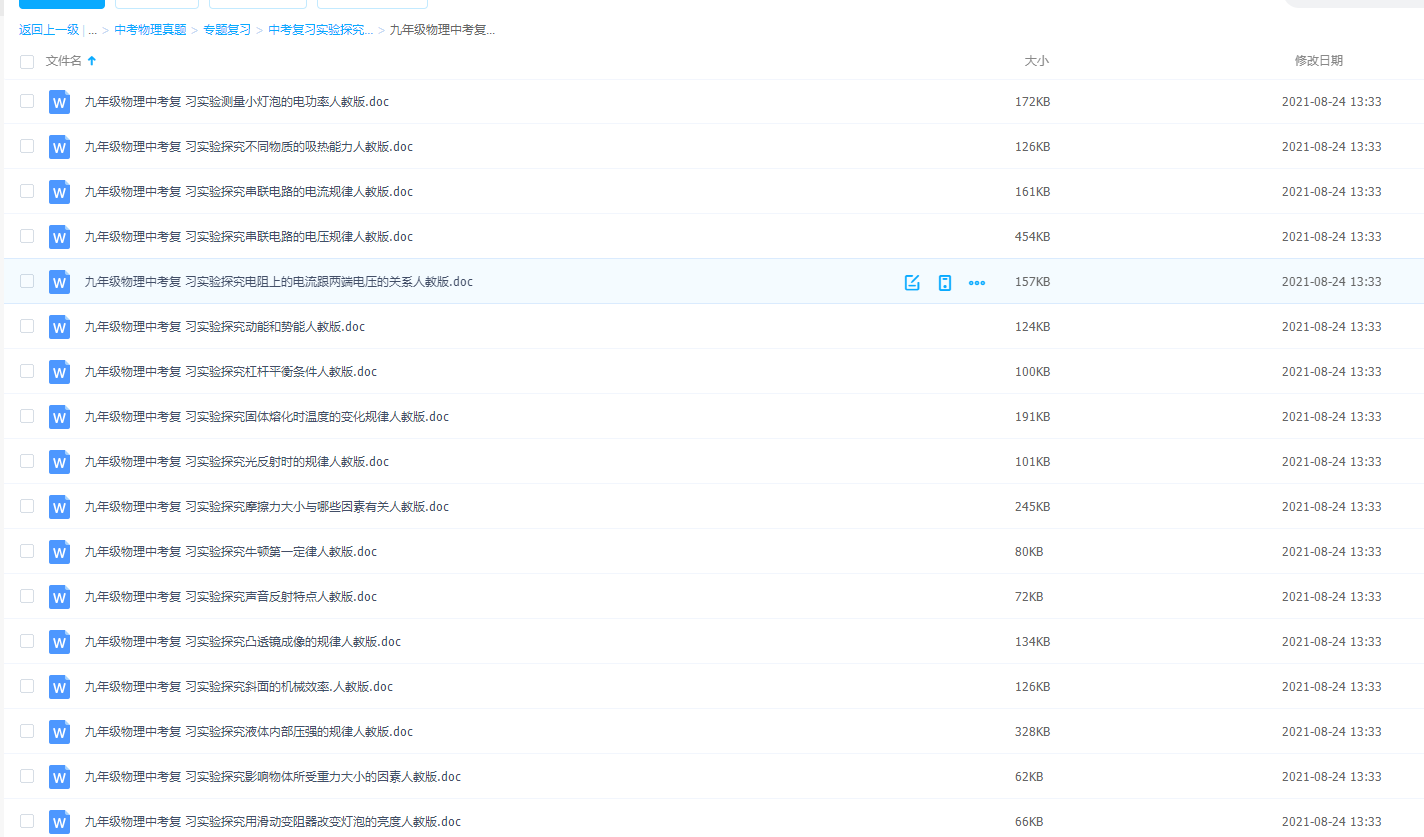The width and height of the screenshot is (1424, 837).
Task: Tick checkbox for 探究声音反射特点 file
Action: (x=27, y=596)
